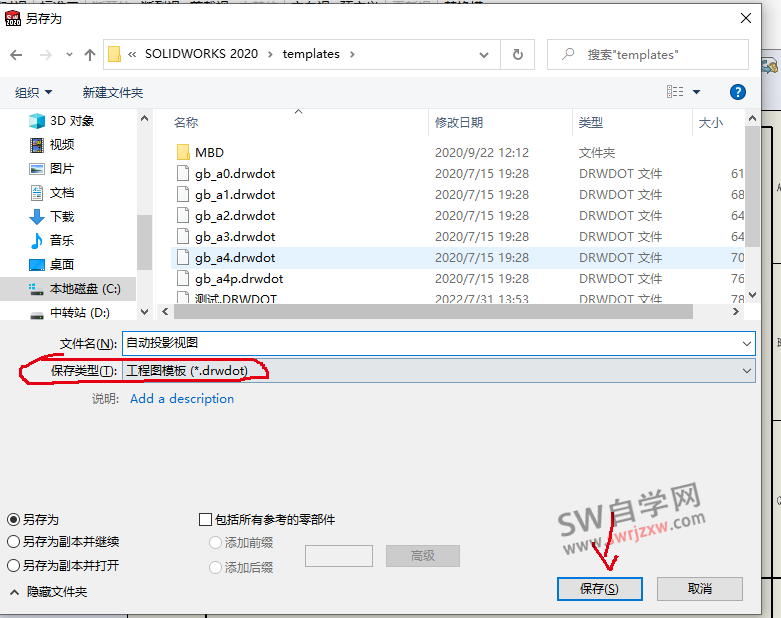The image size is (781, 618).
Task: Close the 另存为 dialog
Action: 746,18
